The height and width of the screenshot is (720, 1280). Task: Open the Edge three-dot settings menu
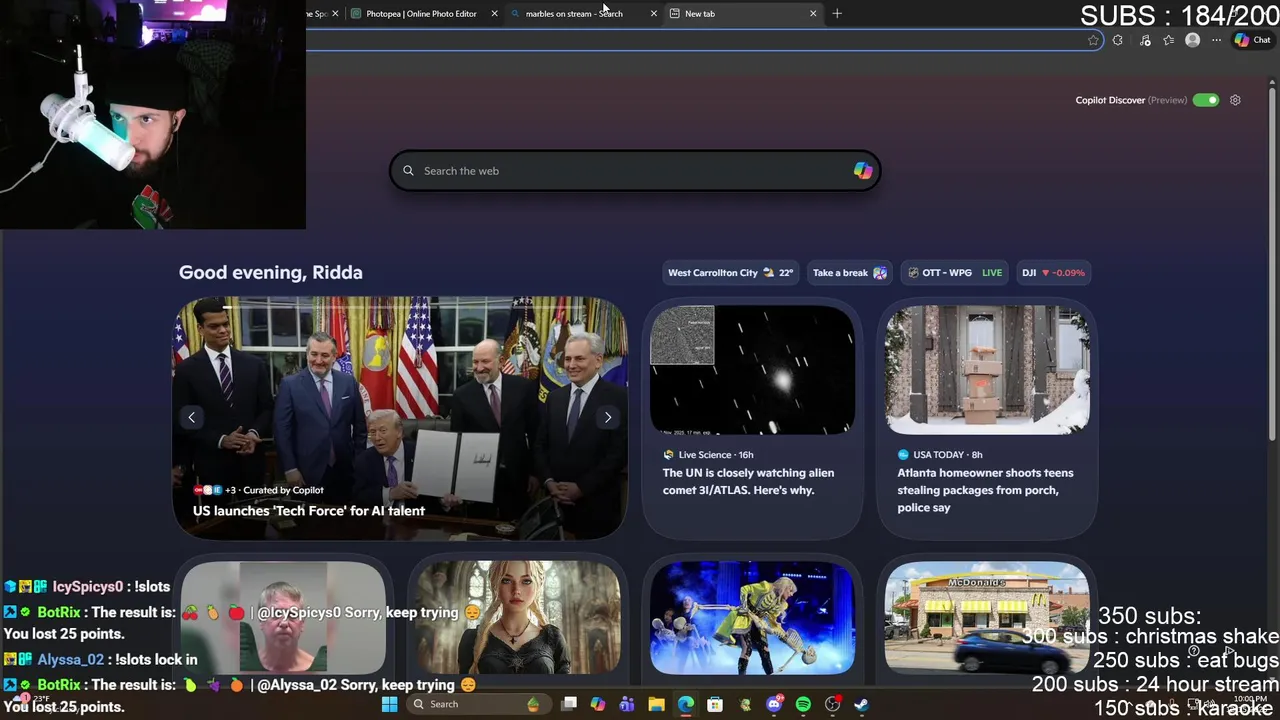click(1216, 40)
